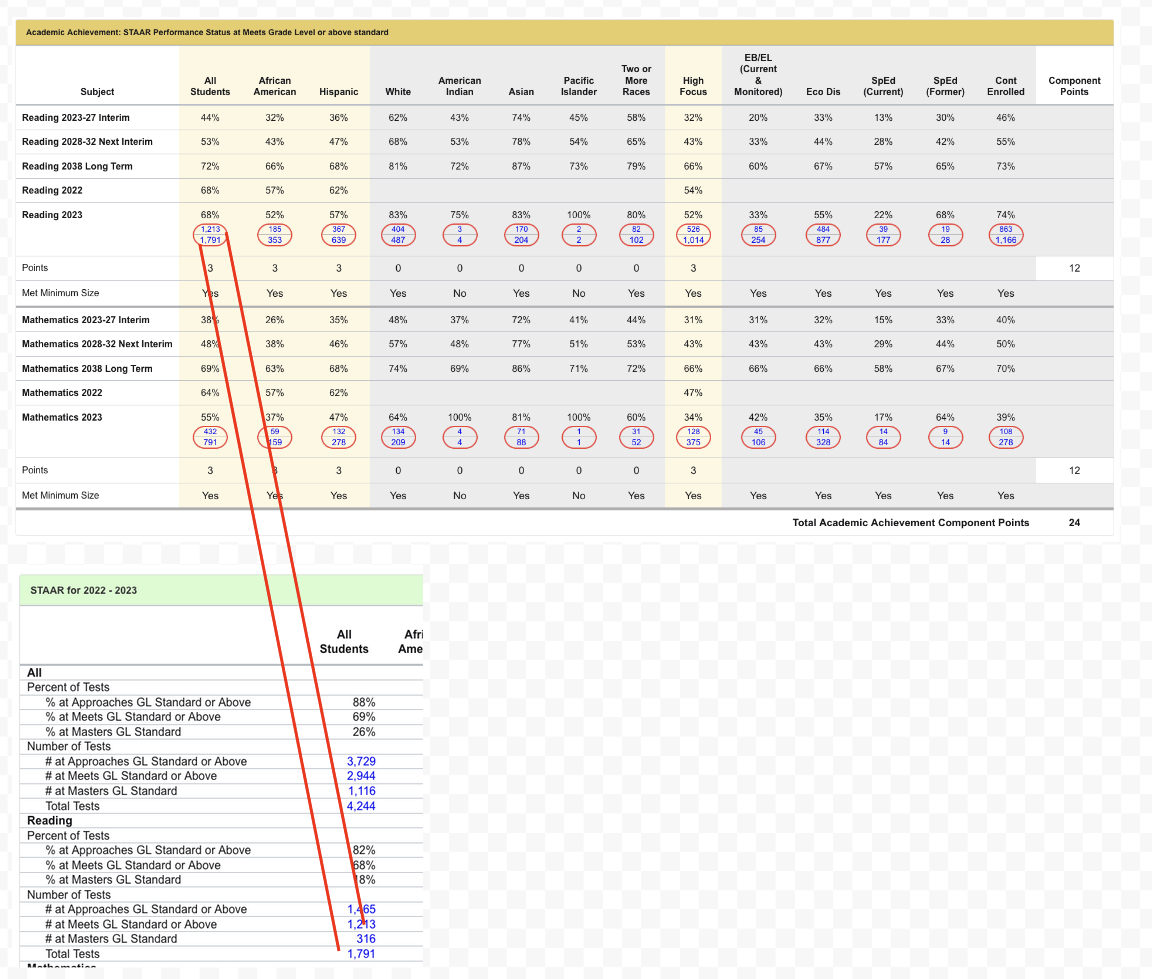Open the 128 link in Mathematics 2023 High Focus
Viewport: 1152px width, 979px height.
(x=694, y=432)
